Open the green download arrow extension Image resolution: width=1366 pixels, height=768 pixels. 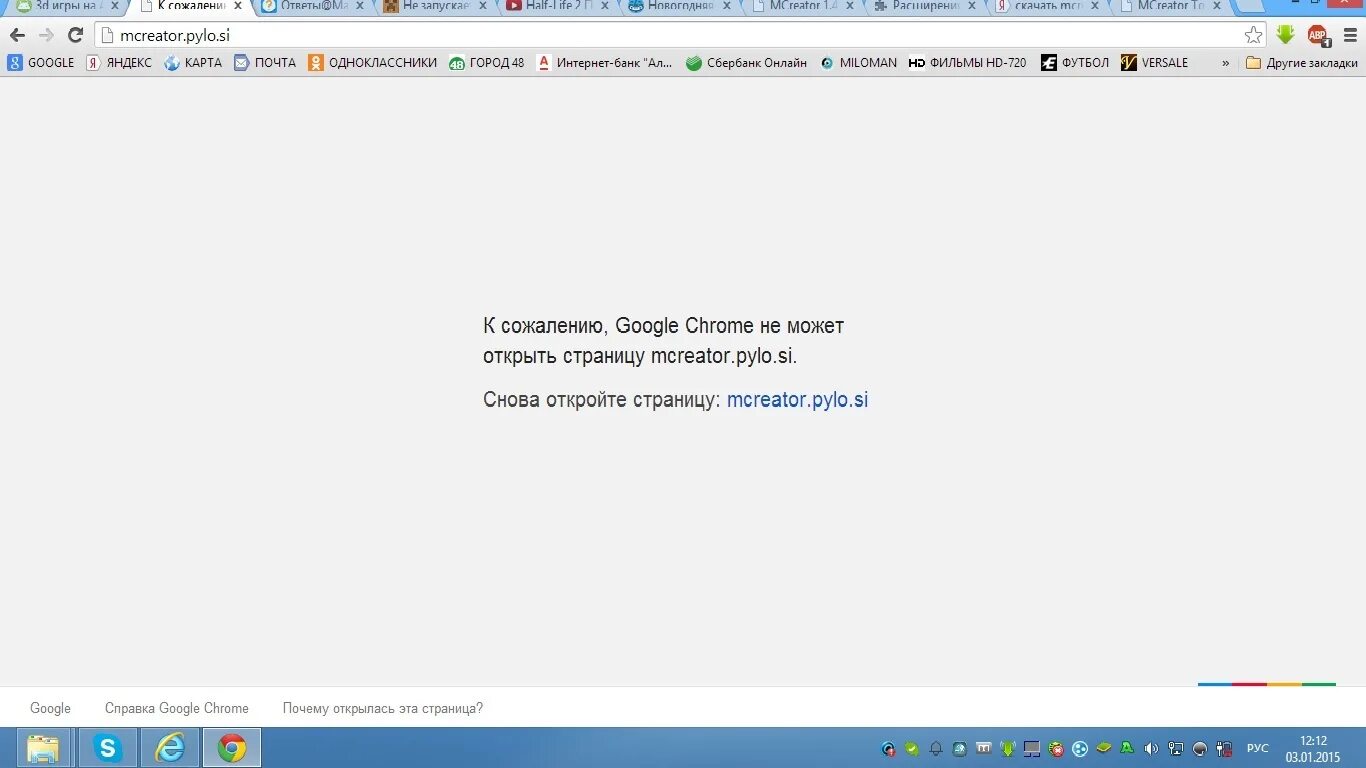point(1286,35)
